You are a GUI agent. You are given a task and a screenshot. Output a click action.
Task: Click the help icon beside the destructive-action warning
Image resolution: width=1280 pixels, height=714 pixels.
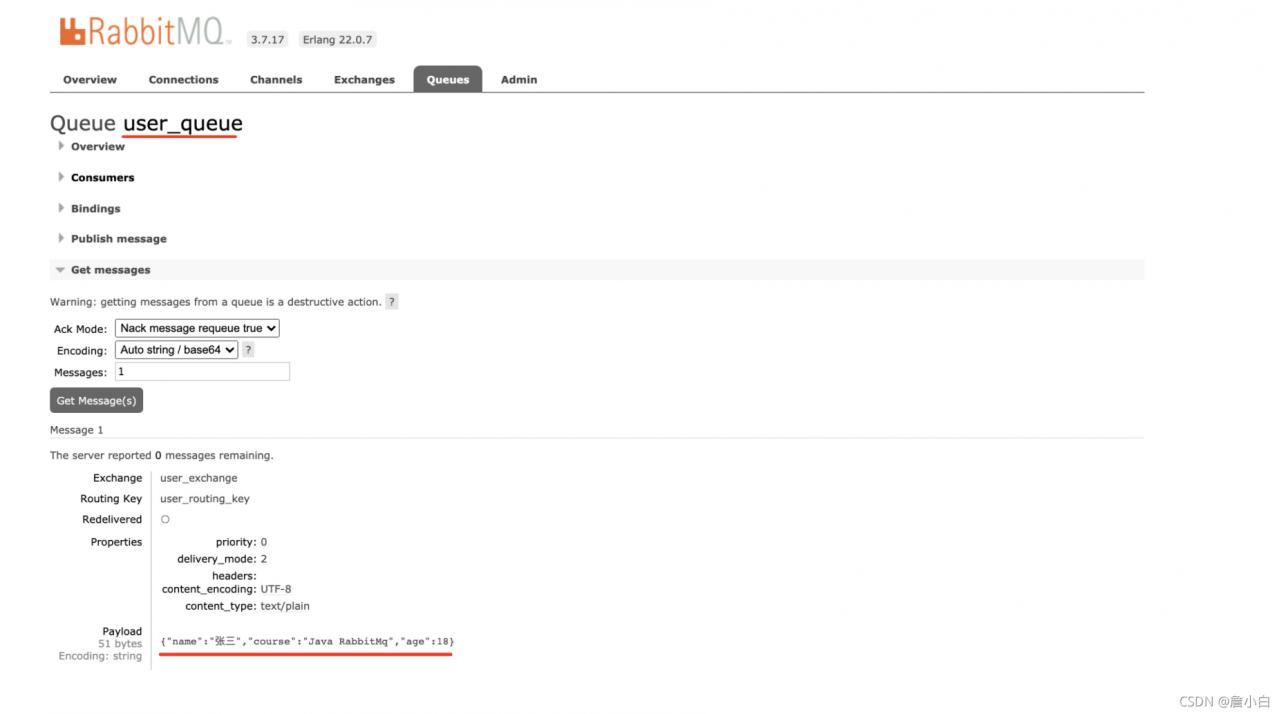point(392,302)
